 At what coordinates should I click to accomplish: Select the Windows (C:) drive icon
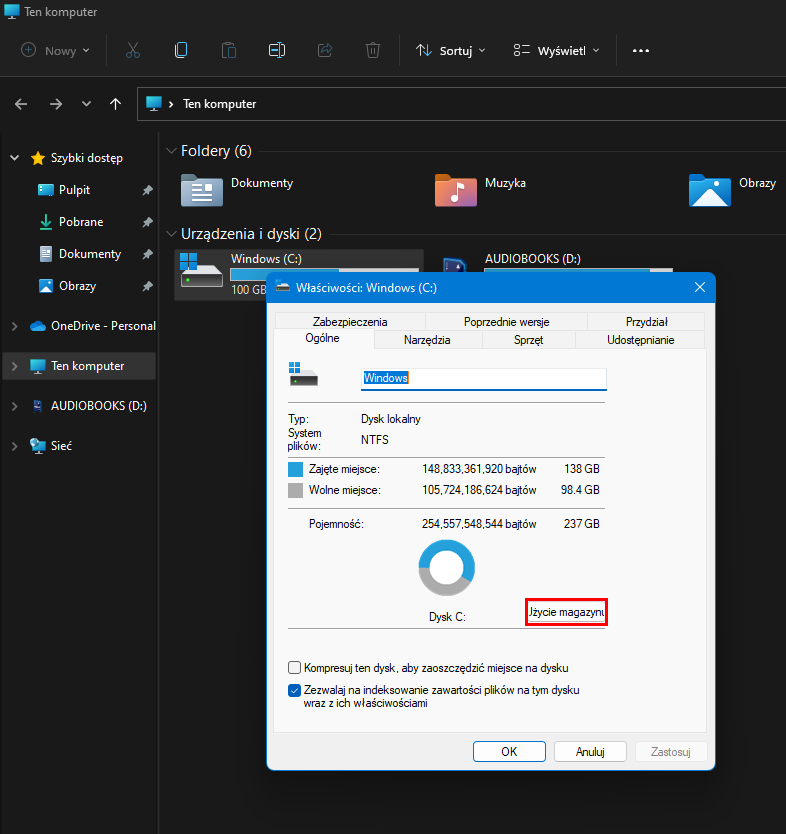coord(202,270)
